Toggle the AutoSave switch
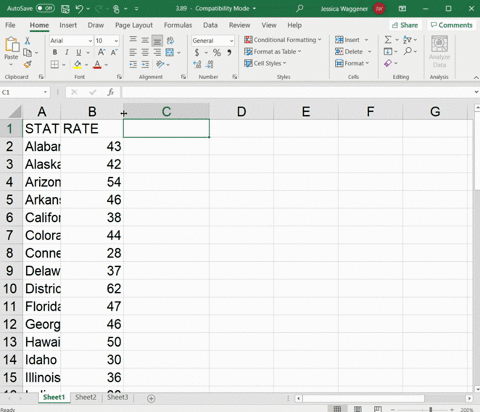480x412 pixels. (x=45, y=8)
